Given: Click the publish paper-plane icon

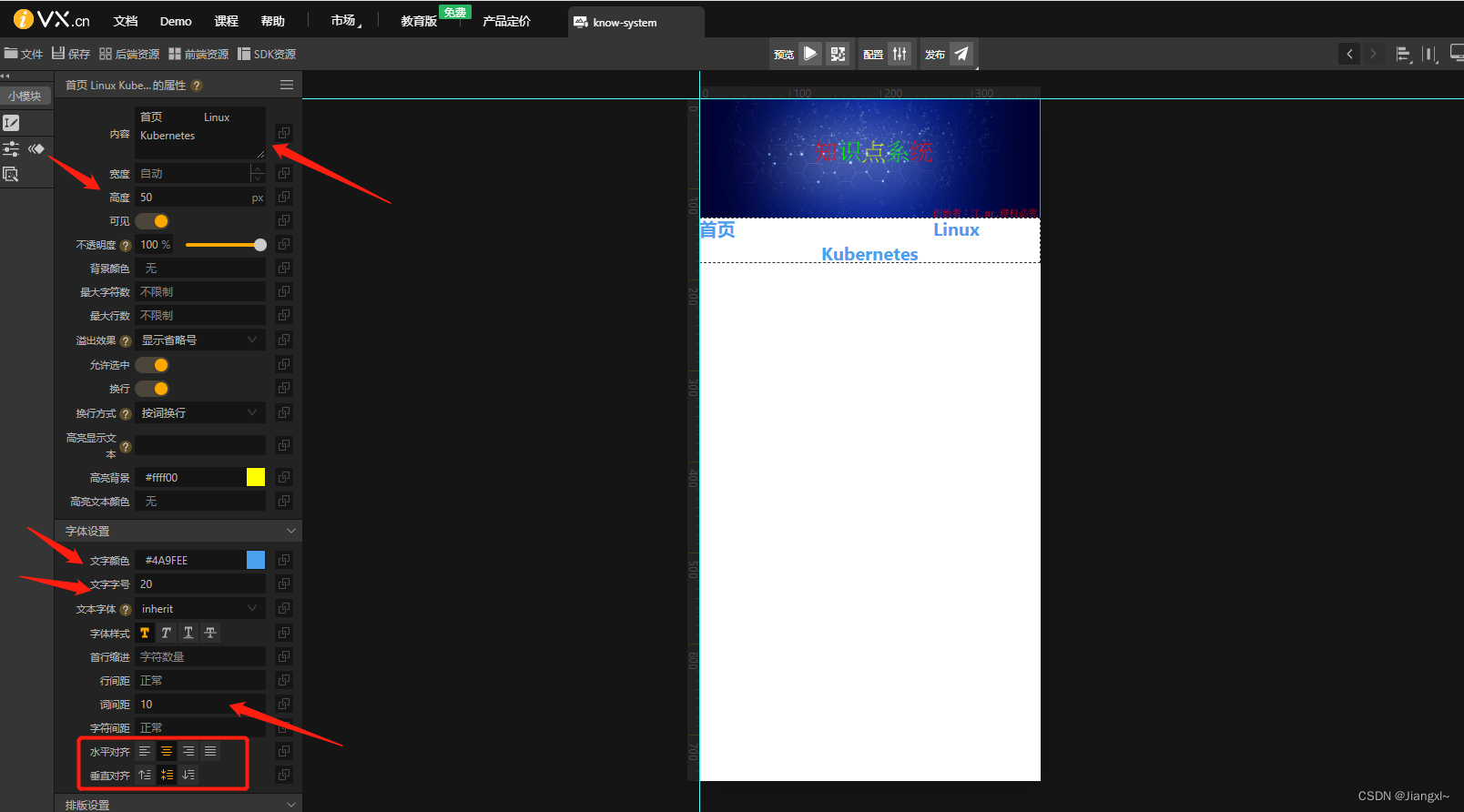Looking at the screenshot, I should 961,54.
